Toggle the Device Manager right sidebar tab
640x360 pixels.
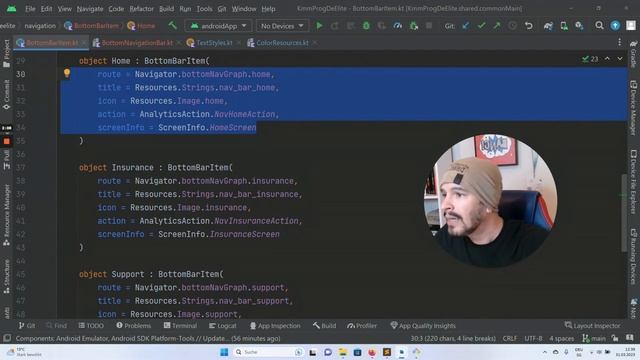click(633, 108)
